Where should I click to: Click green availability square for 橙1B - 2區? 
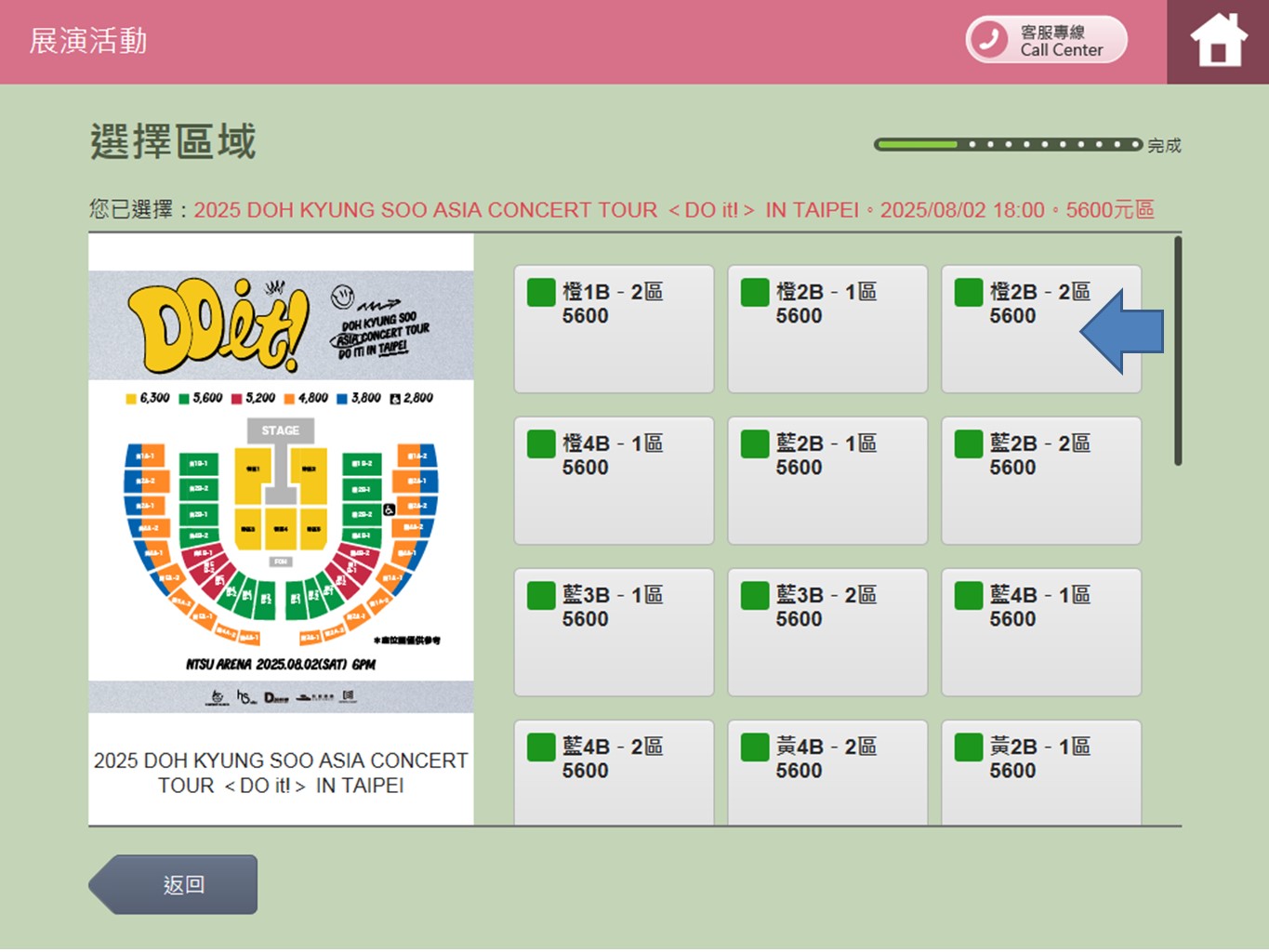click(541, 292)
